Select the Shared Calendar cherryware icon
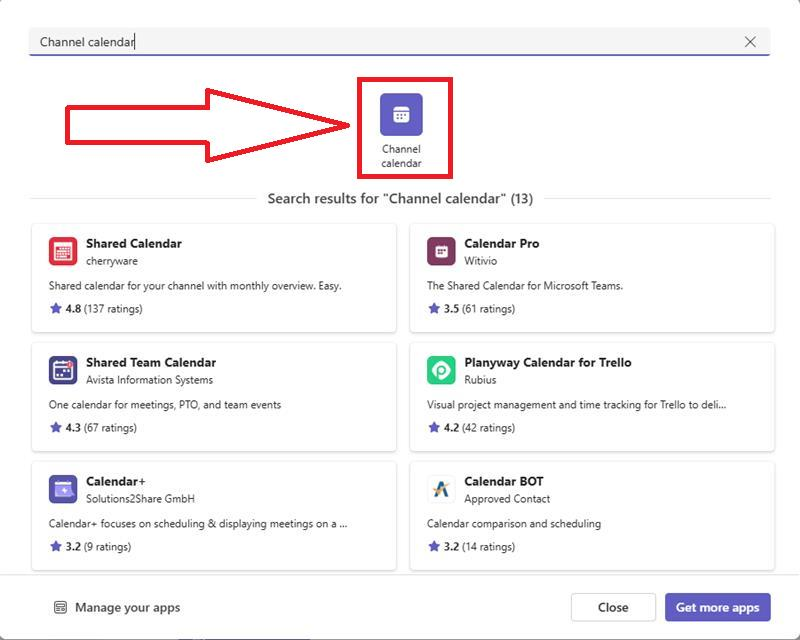Screen dimensions: 800x640 pyautogui.click(x=63, y=251)
